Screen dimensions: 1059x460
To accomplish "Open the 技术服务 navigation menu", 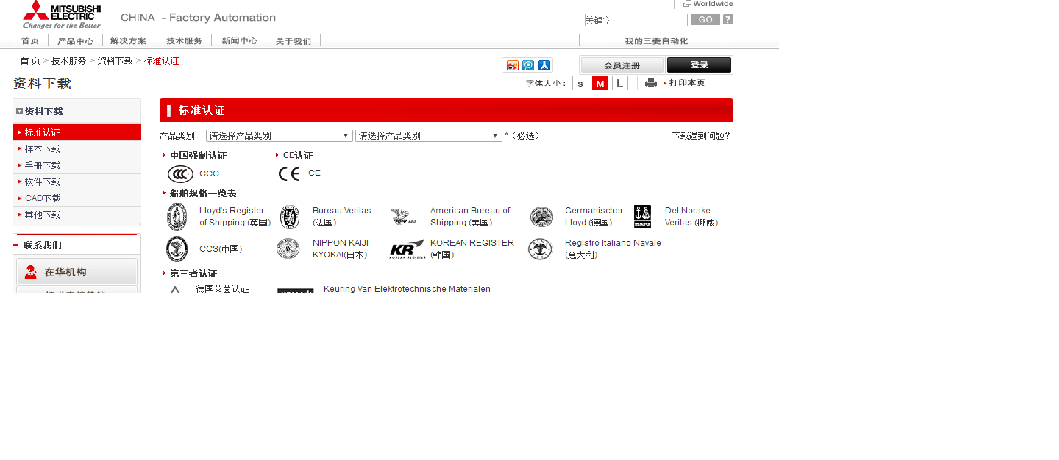I will coord(184,41).
